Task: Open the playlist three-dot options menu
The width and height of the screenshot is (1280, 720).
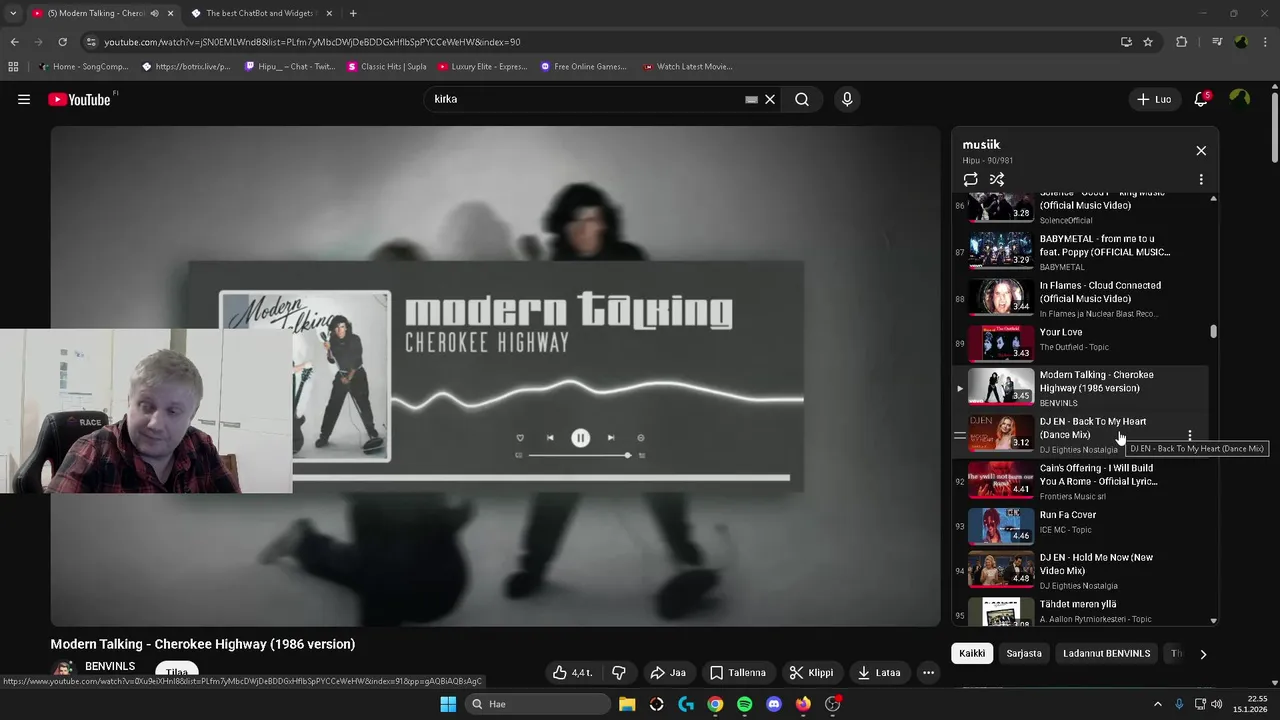Action: click(x=1201, y=180)
